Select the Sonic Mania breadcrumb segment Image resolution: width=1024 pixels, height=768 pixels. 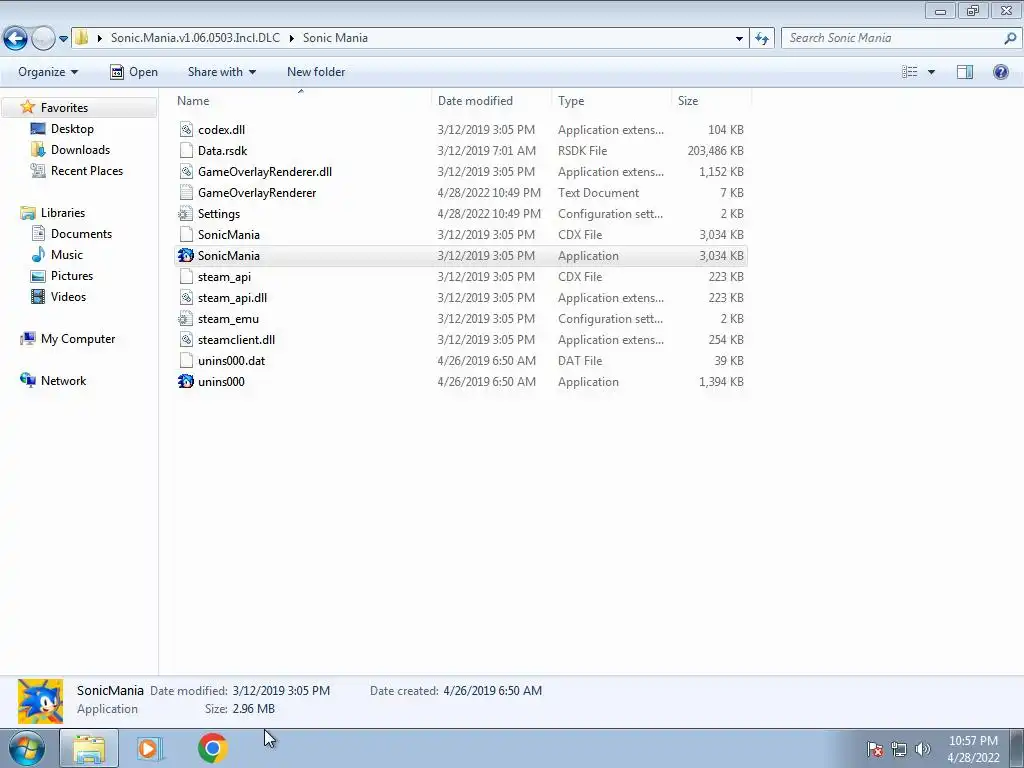(335, 38)
